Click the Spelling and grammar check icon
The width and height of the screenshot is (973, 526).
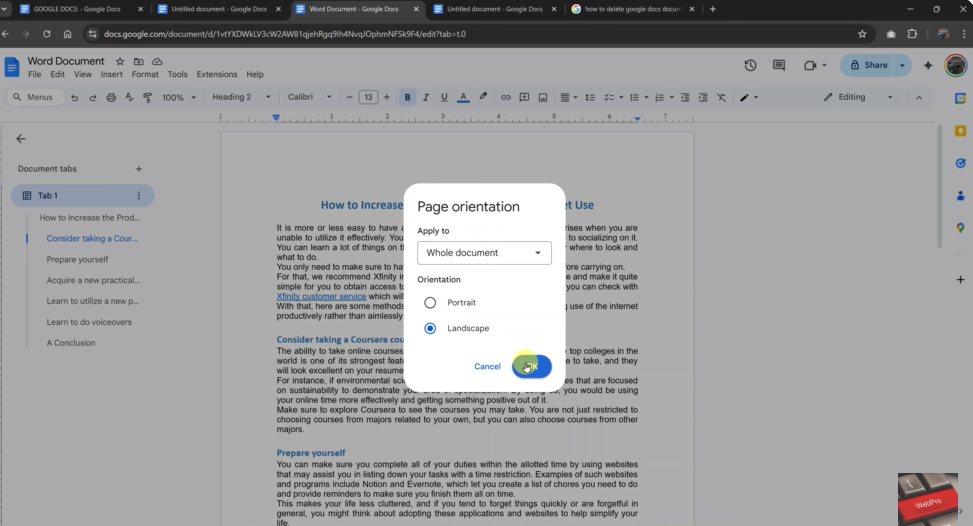[129, 97]
